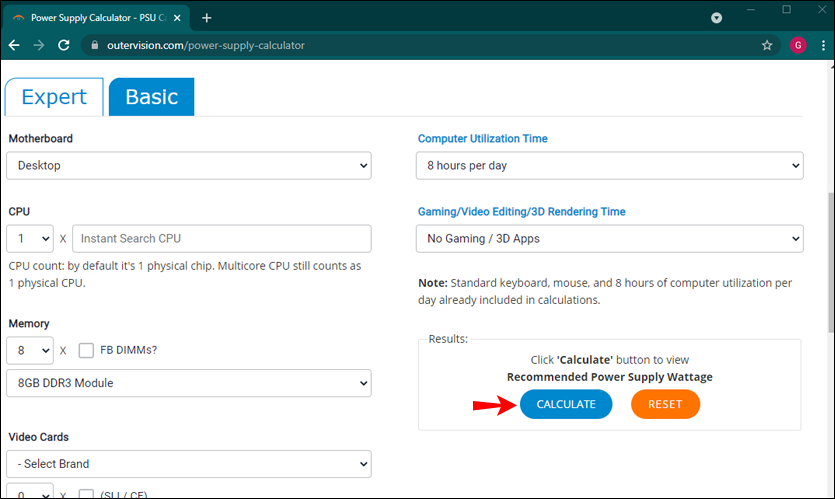
Task: Click the orange Reset button
Action: [x=665, y=404]
